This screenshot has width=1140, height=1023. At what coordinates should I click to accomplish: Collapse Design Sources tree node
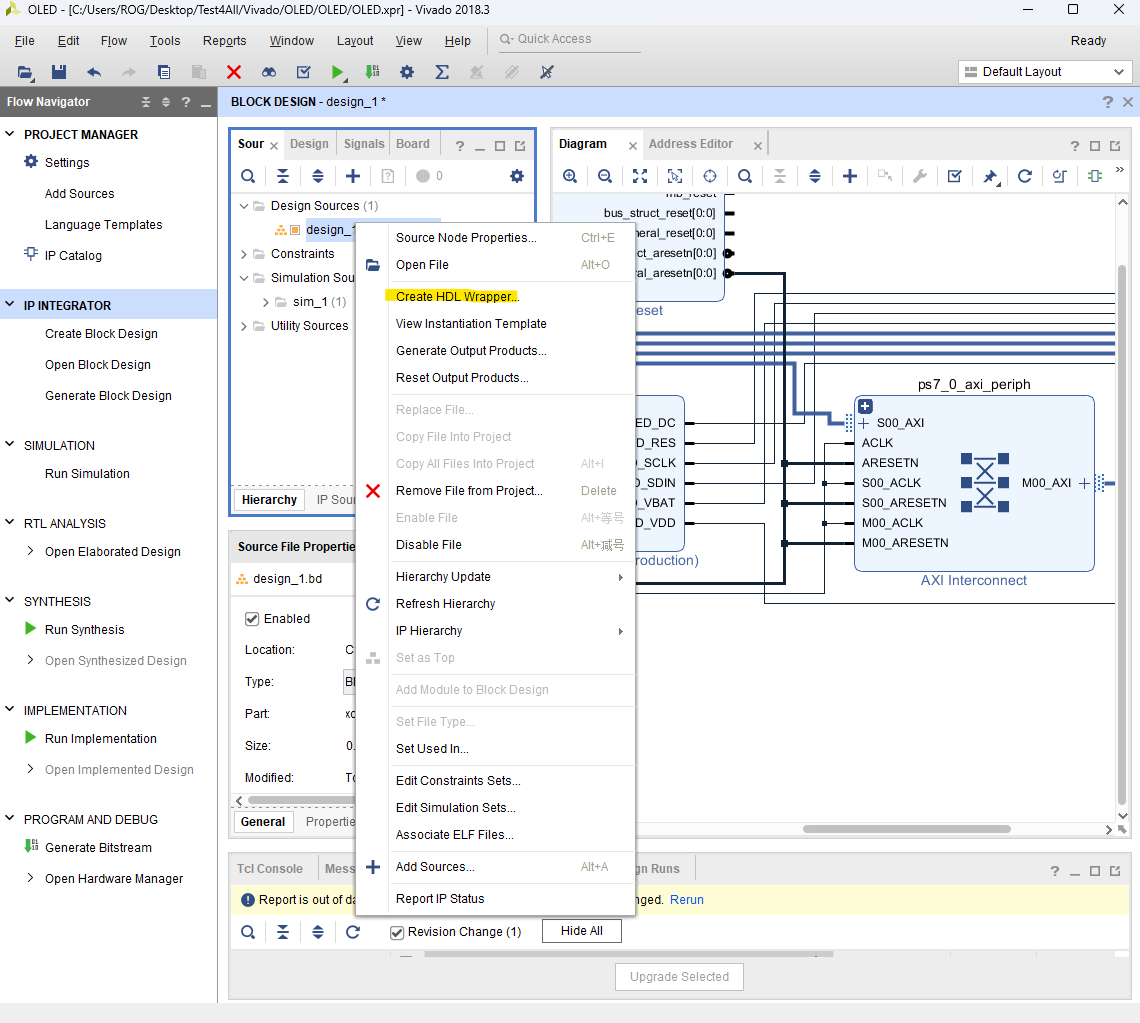tap(244, 206)
